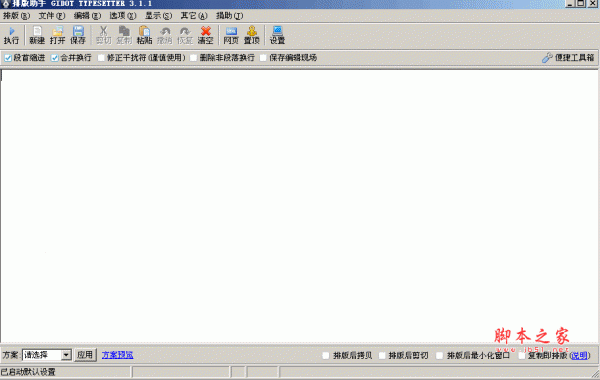Click the 新建 (new) toolbar icon
Screen dimensions: 600x380
37,35
